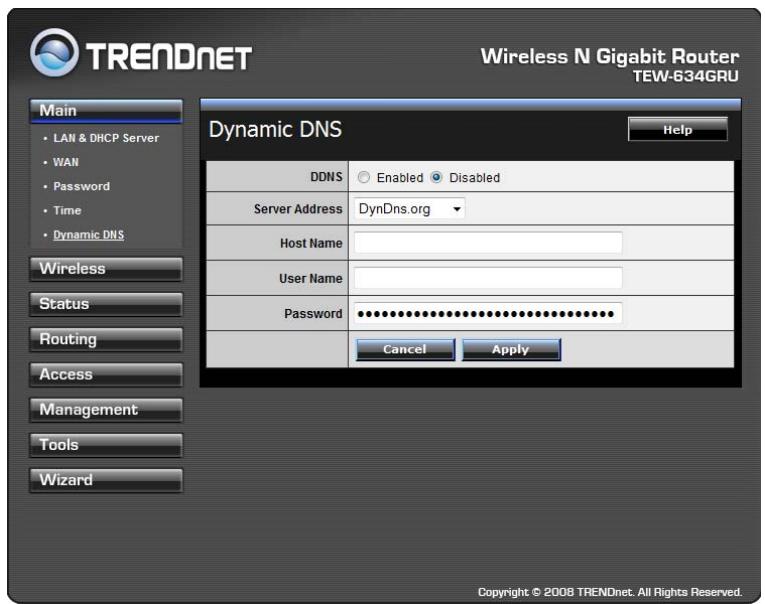Viewport: 765px width, 604px height.
Task: Click the Host Name label
Action: [x=311, y=243]
